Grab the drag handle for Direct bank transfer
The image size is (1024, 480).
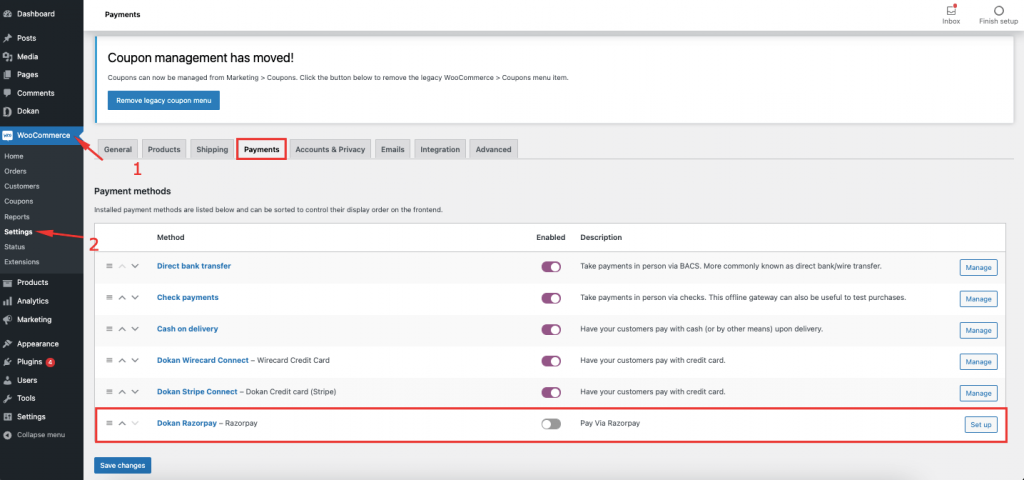pyautogui.click(x=109, y=266)
